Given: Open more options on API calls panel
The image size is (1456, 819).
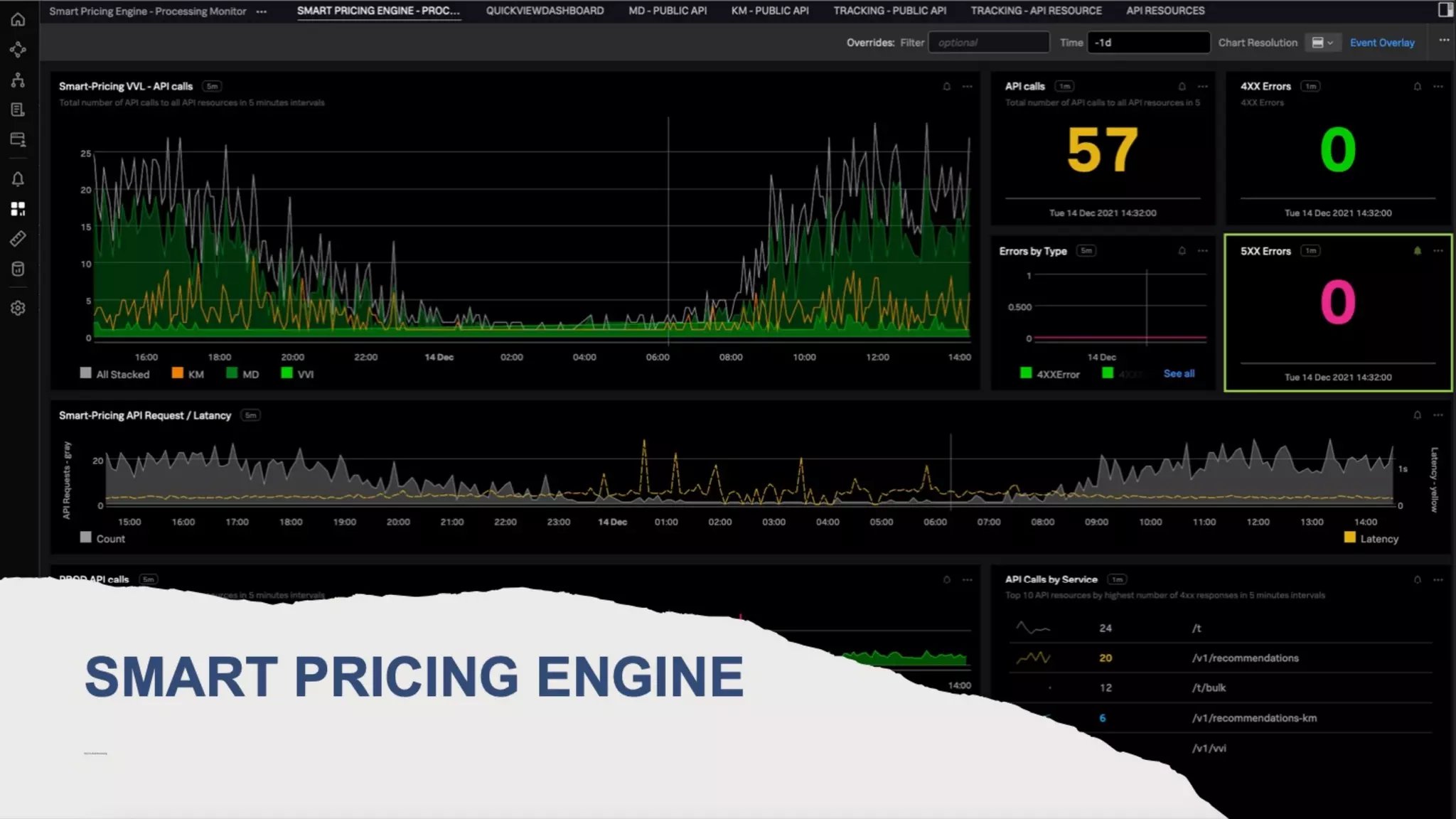Looking at the screenshot, I should [x=1202, y=86].
